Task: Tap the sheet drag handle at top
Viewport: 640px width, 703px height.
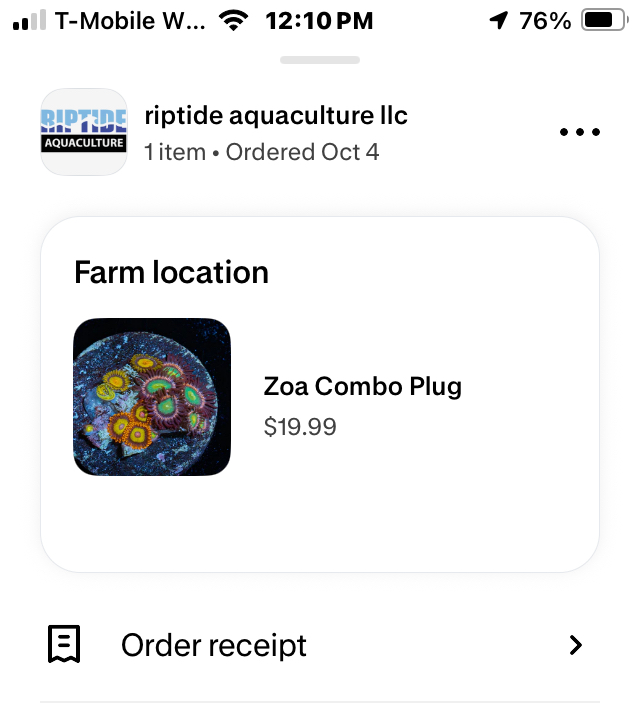Action: (x=320, y=60)
